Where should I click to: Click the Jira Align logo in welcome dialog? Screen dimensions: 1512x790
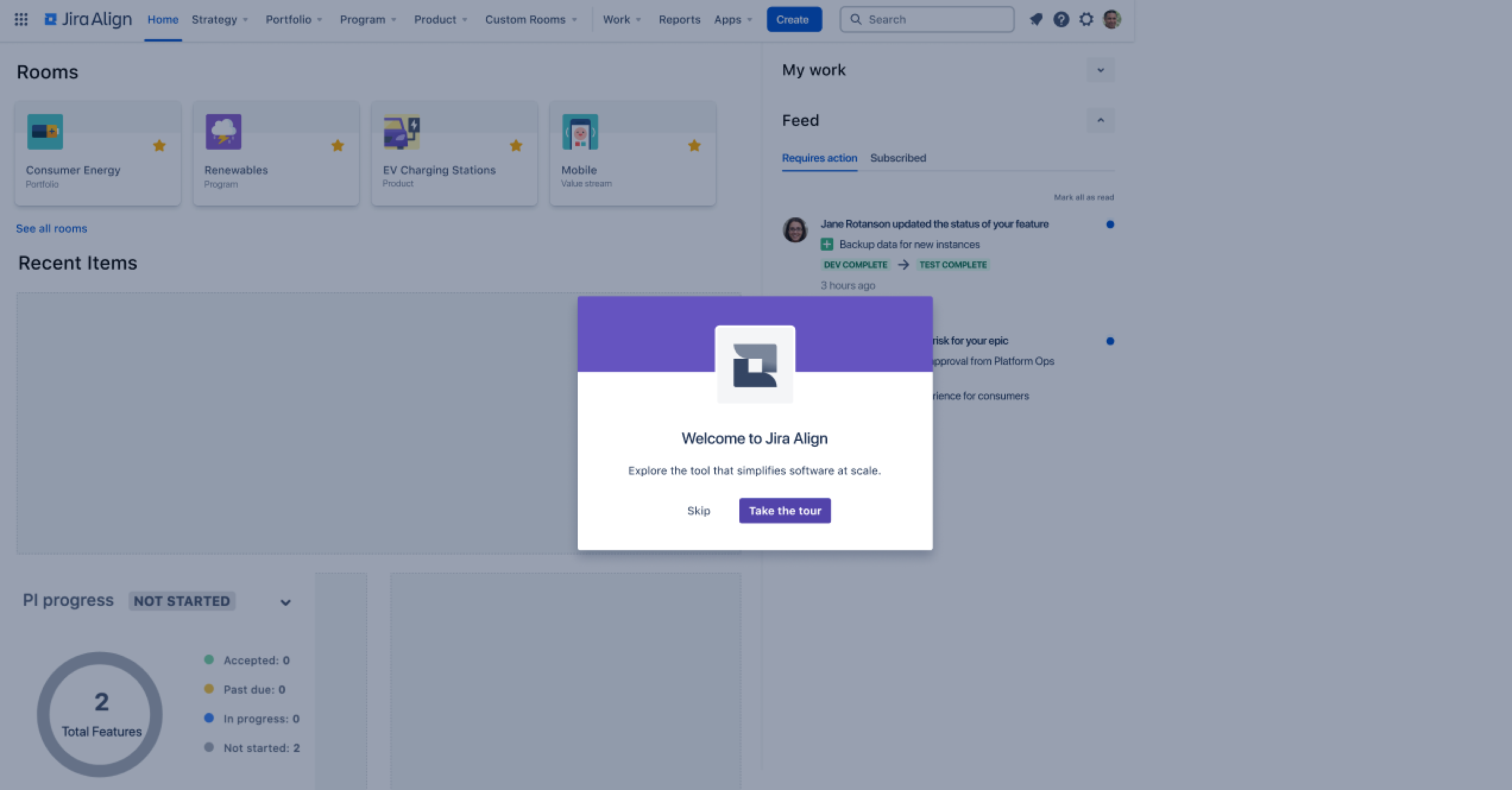click(755, 365)
